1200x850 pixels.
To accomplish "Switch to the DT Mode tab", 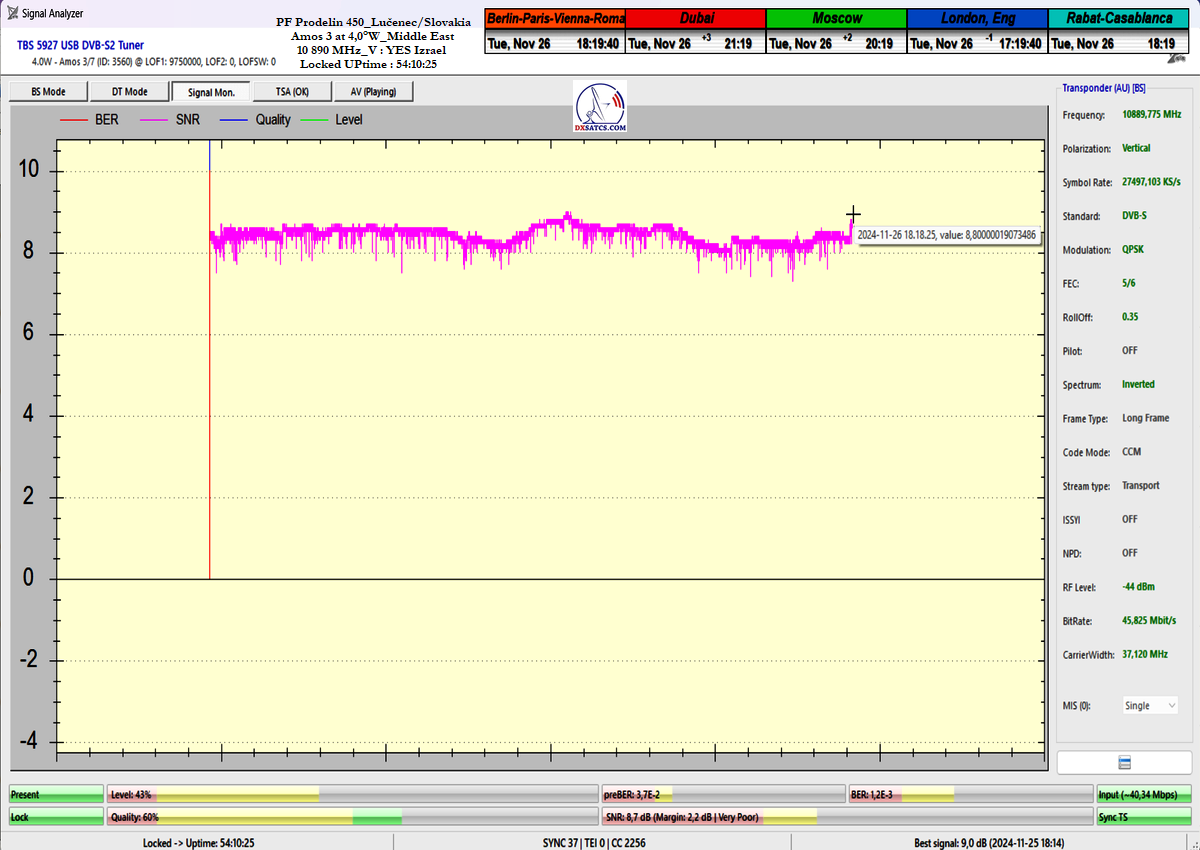I will pyautogui.click(x=129, y=92).
